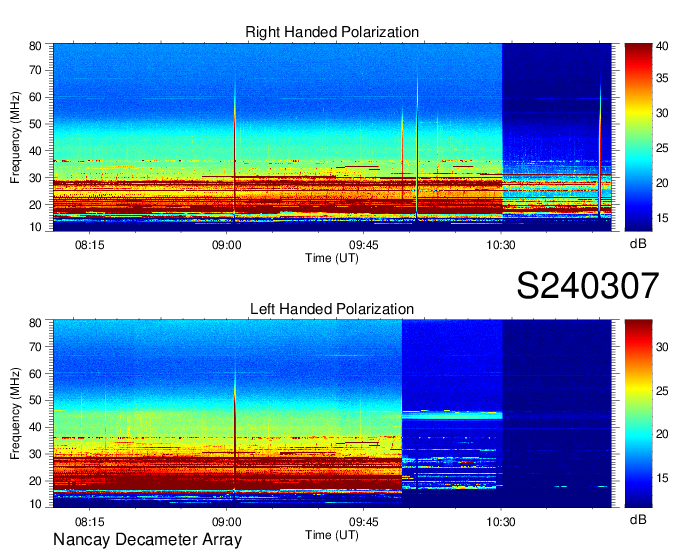Click the 15 dB tick on Left Handed color bar
Image resolution: width=680 pixels, height=552 pixels.
pyautogui.click(x=662, y=478)
